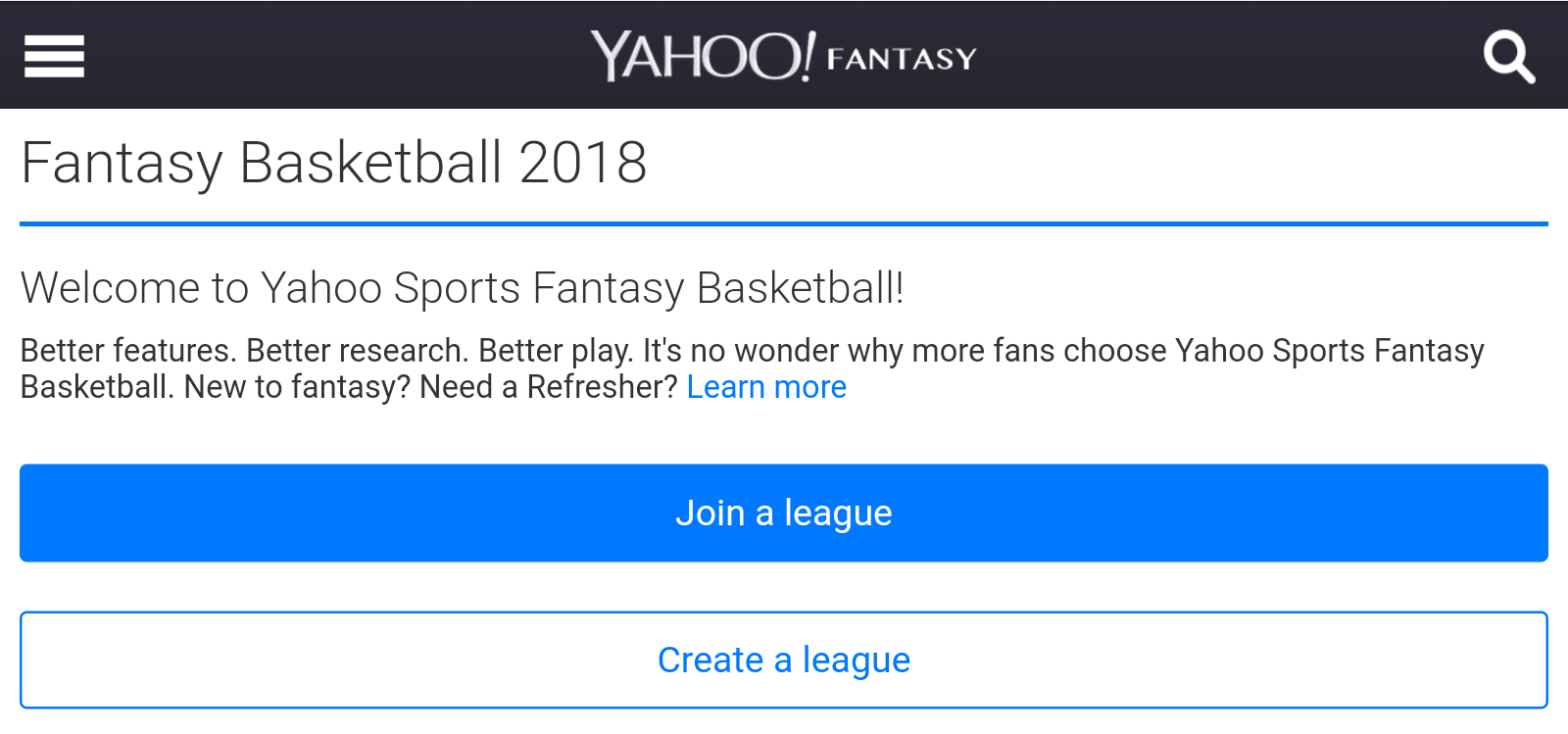
Task: Click the "2018" in the page title
Action: pos(583,163)
